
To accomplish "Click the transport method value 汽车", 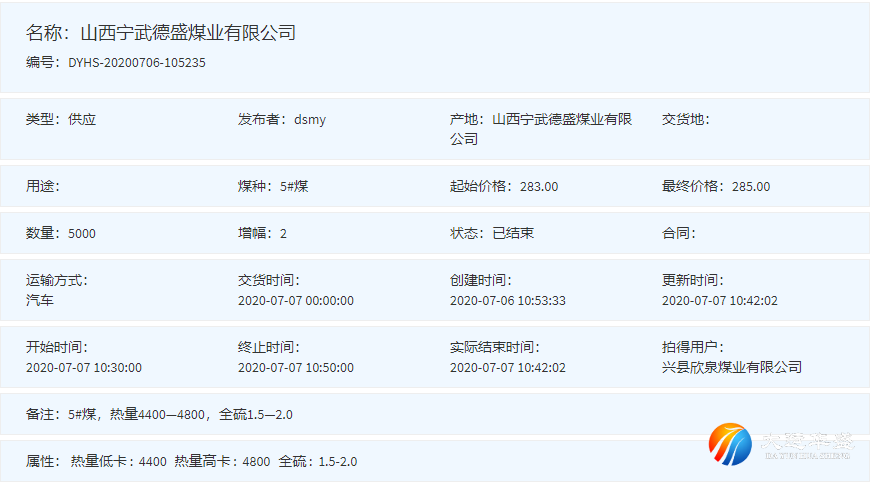I will (x=40, y=300).
